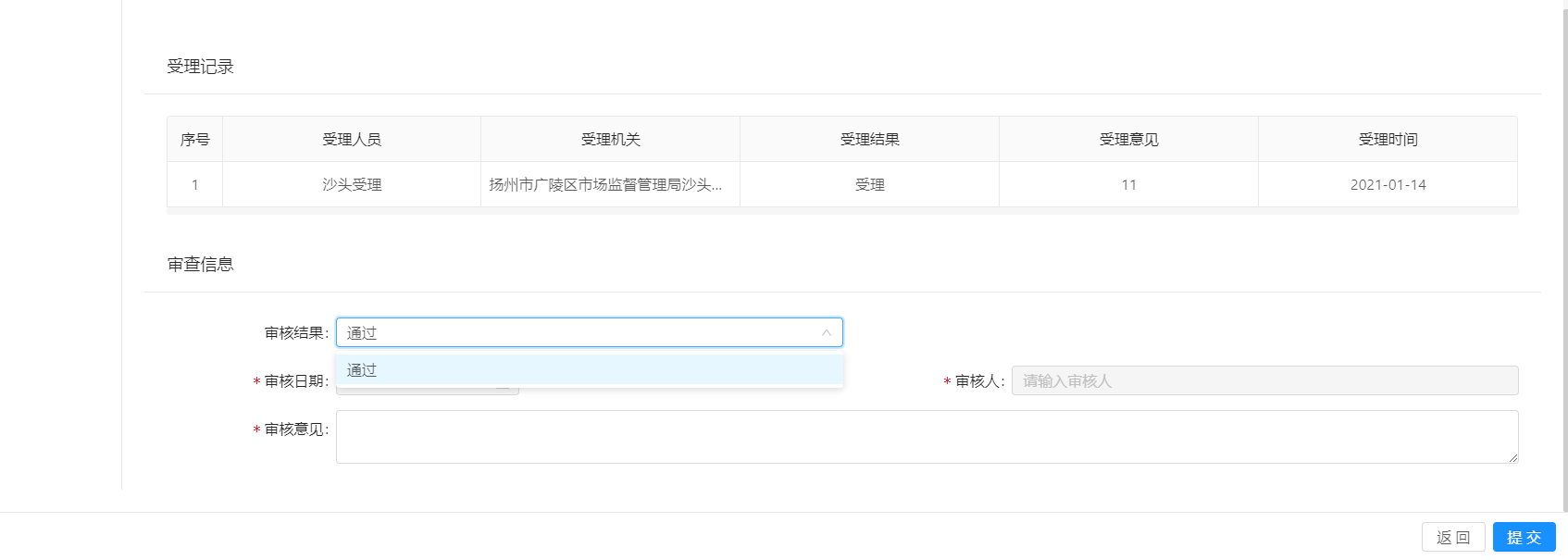Click inside the 审核意见 text area
This screenshot has width=1568, height=560.
click(x=926, y=437)
